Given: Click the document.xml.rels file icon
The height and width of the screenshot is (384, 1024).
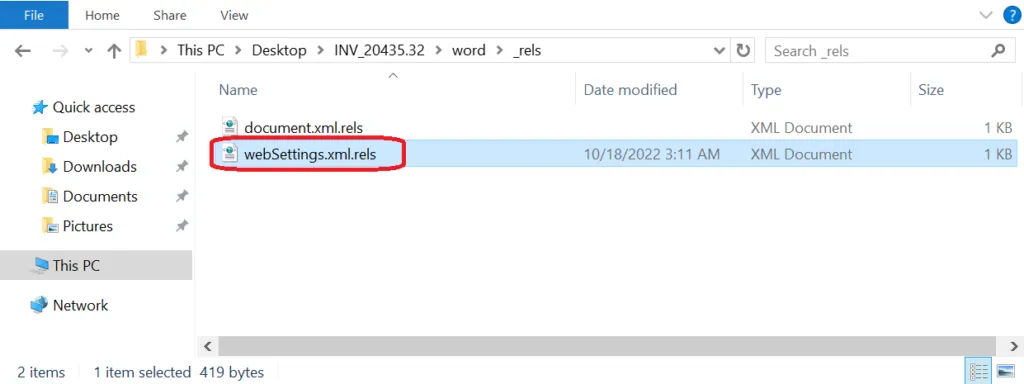Looking at the screenshot, I should pyautogui.click(x=230, y=127).
